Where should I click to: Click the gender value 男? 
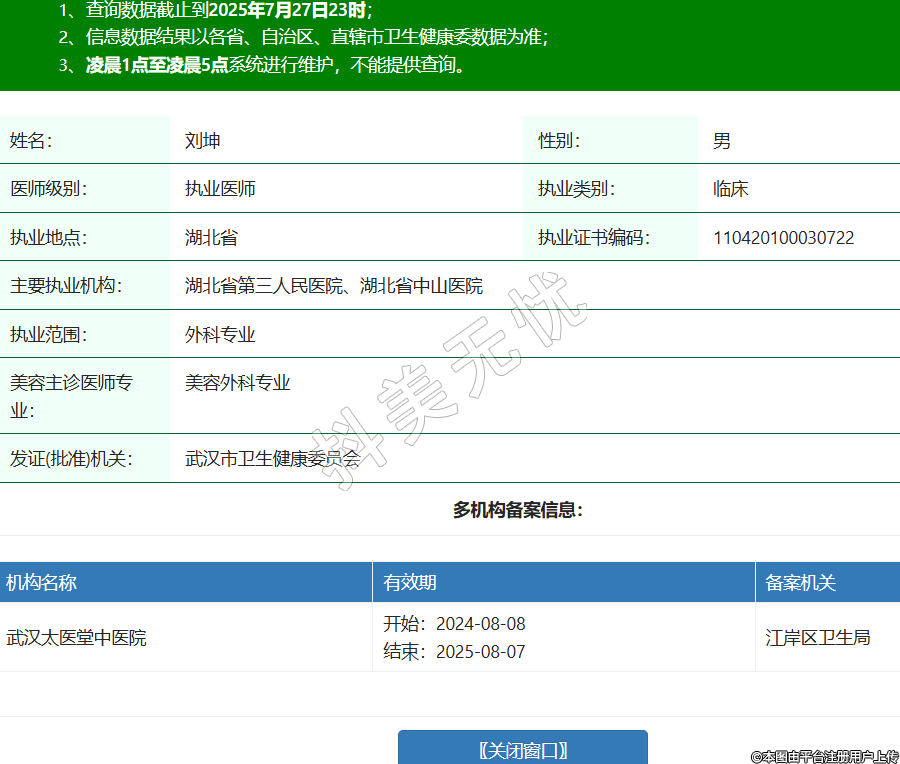point(721,141)
